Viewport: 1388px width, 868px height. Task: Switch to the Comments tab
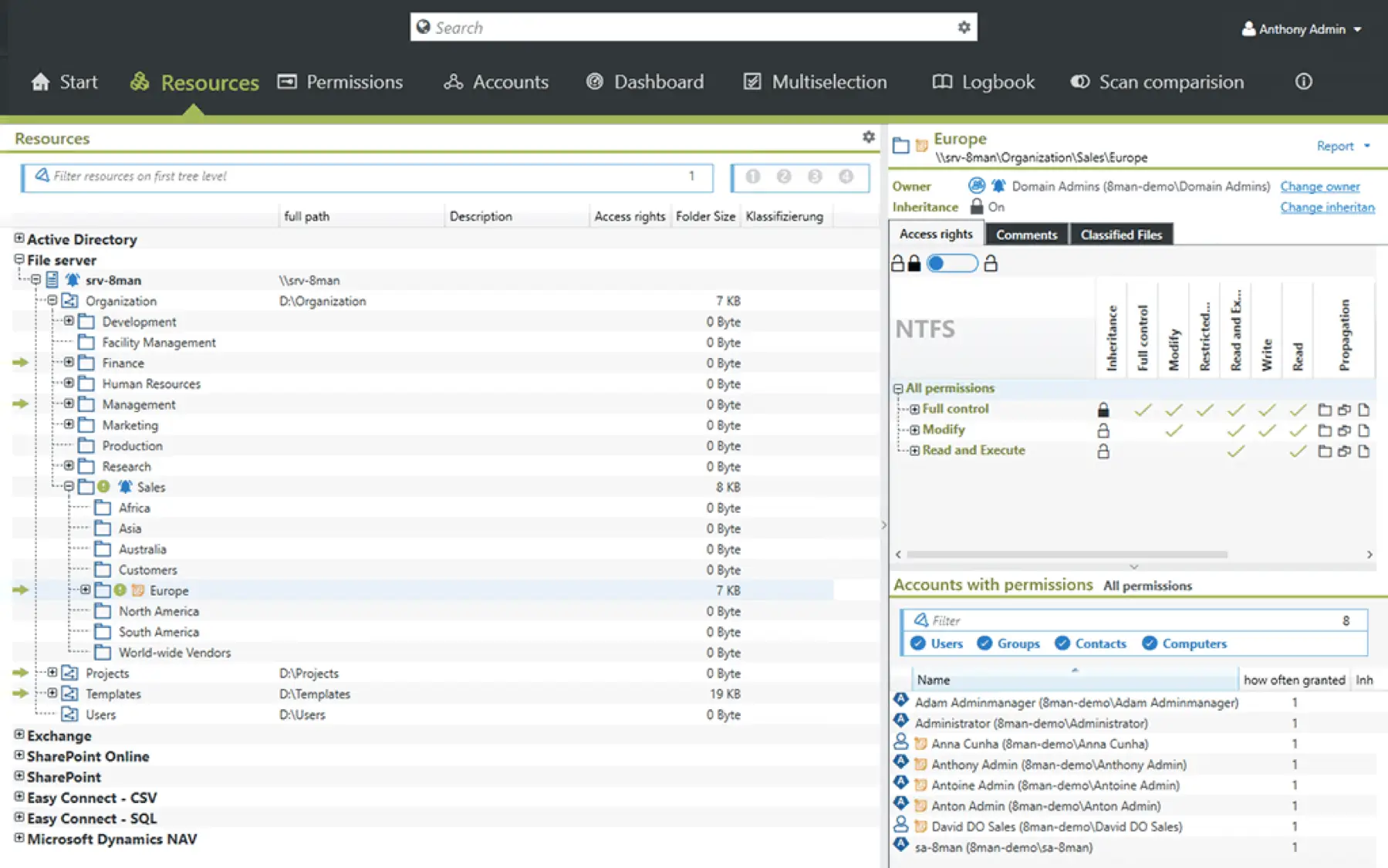click(1026, 235)
